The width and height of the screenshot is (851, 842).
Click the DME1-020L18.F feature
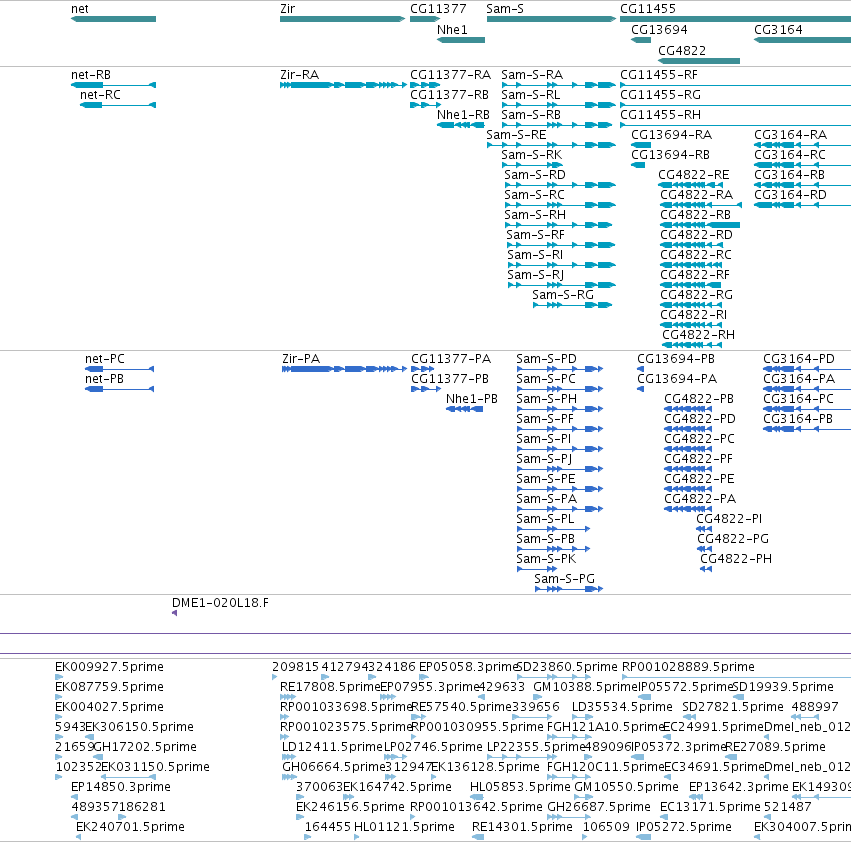click(x=174, y=613)
